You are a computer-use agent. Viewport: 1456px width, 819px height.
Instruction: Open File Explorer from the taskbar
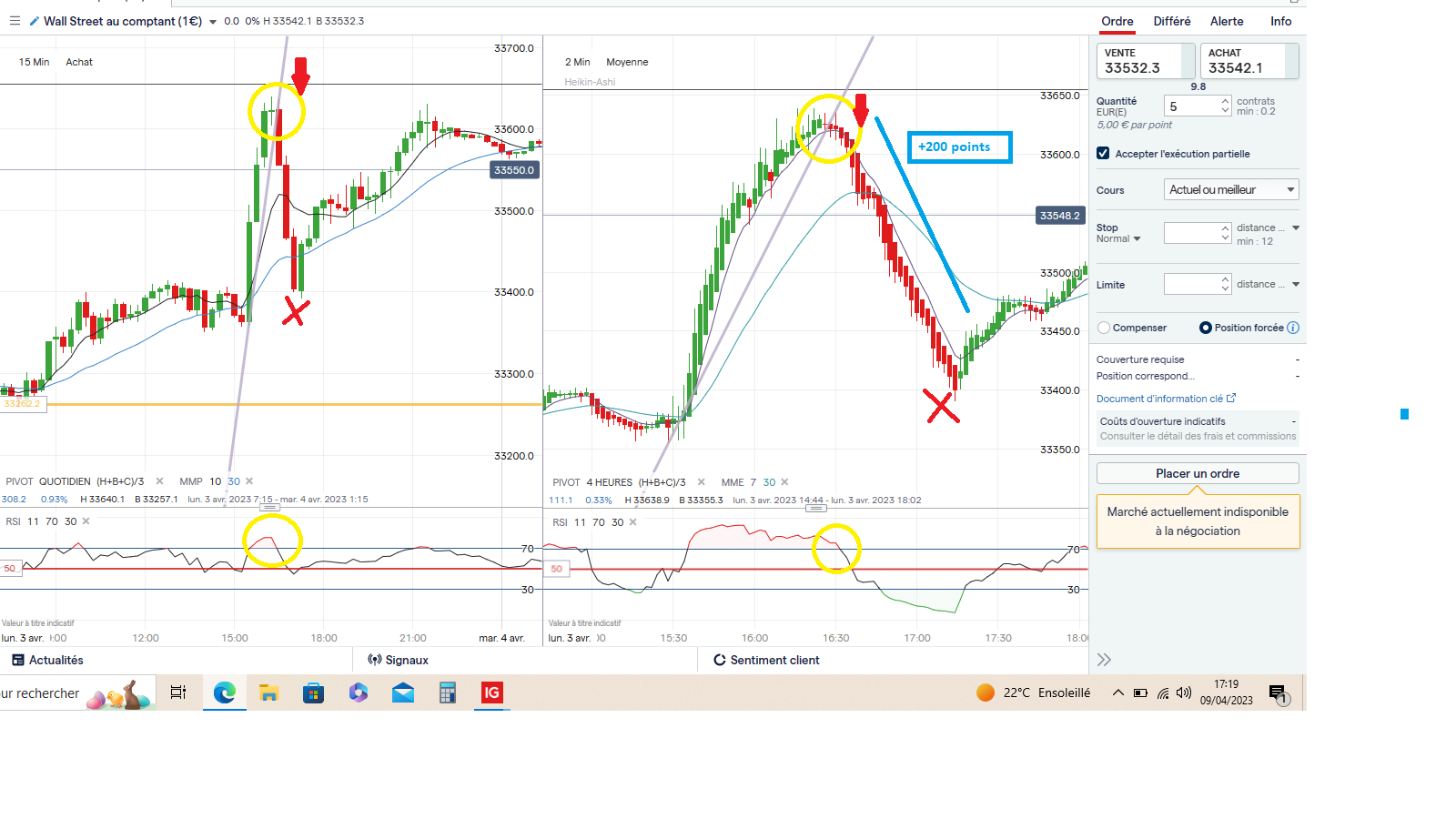[x=268, y=693]
